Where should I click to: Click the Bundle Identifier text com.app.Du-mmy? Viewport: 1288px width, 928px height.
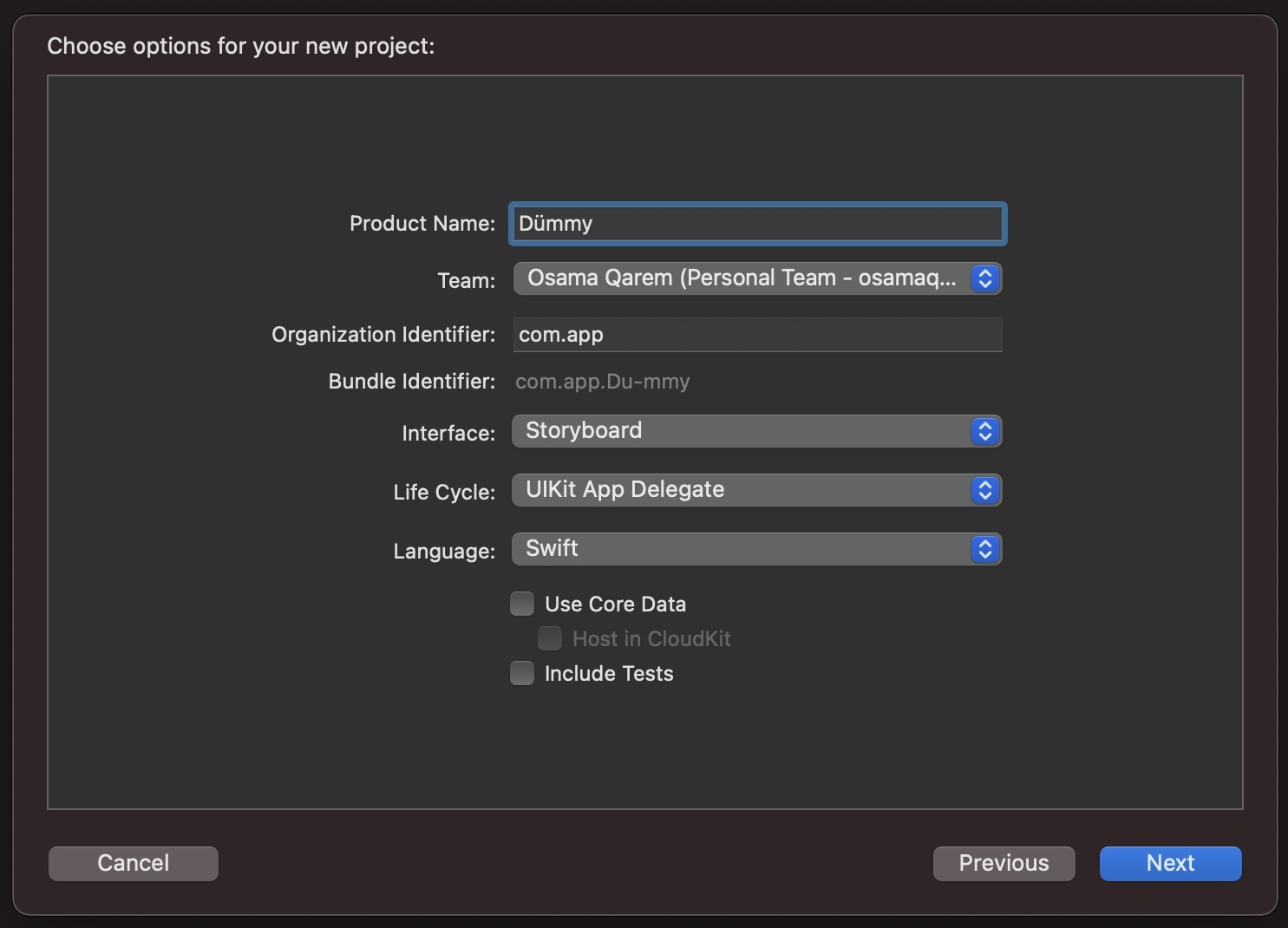[x=602, y=382]
